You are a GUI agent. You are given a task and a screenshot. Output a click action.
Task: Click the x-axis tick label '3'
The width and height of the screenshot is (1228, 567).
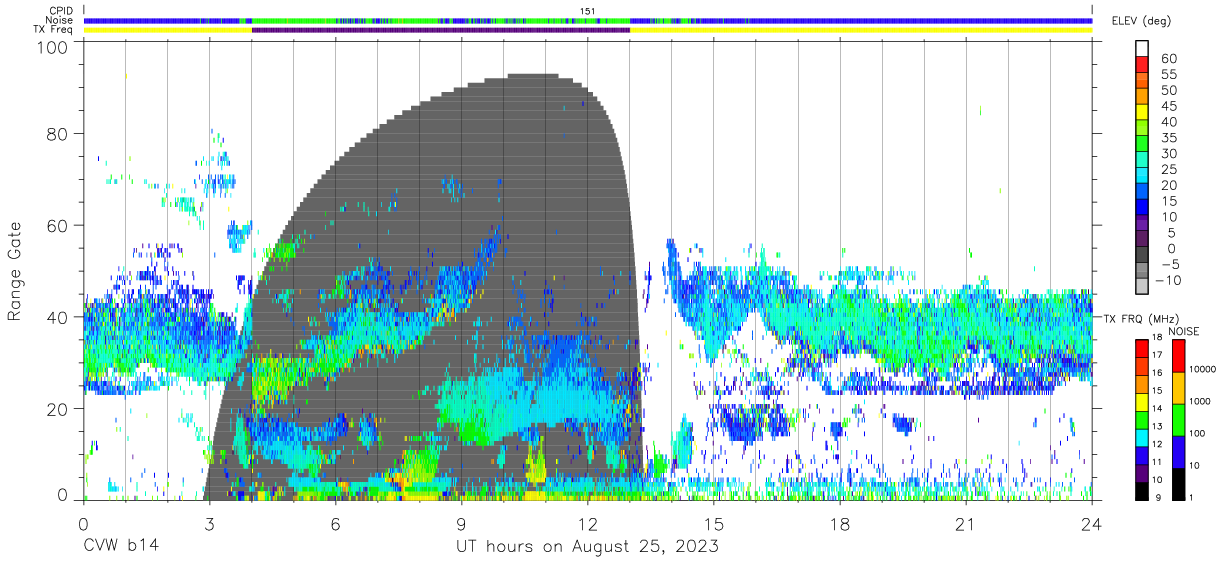pyautogui.click(x=210, y=524)
